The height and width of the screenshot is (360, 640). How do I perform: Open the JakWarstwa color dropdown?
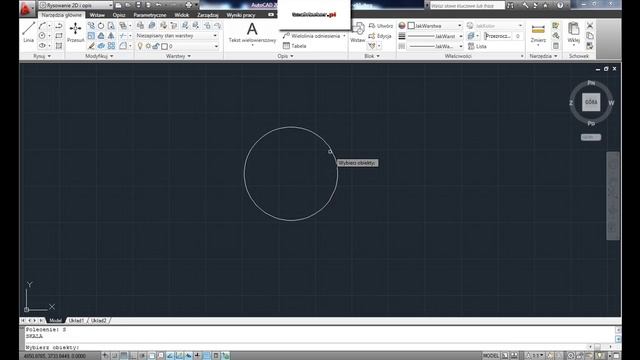coord(435,26)
